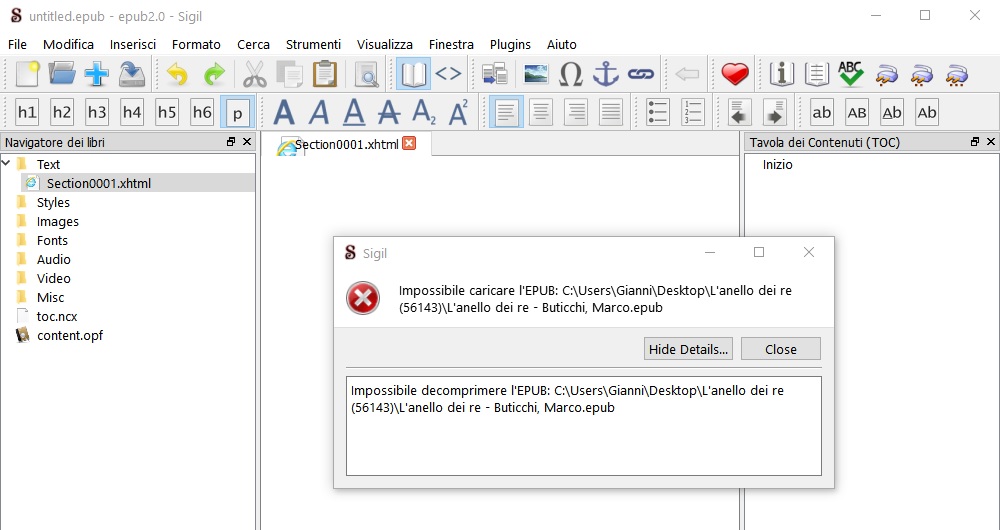Select the Styles folder
1000x530 pixels.
click(x=53, y=202)
